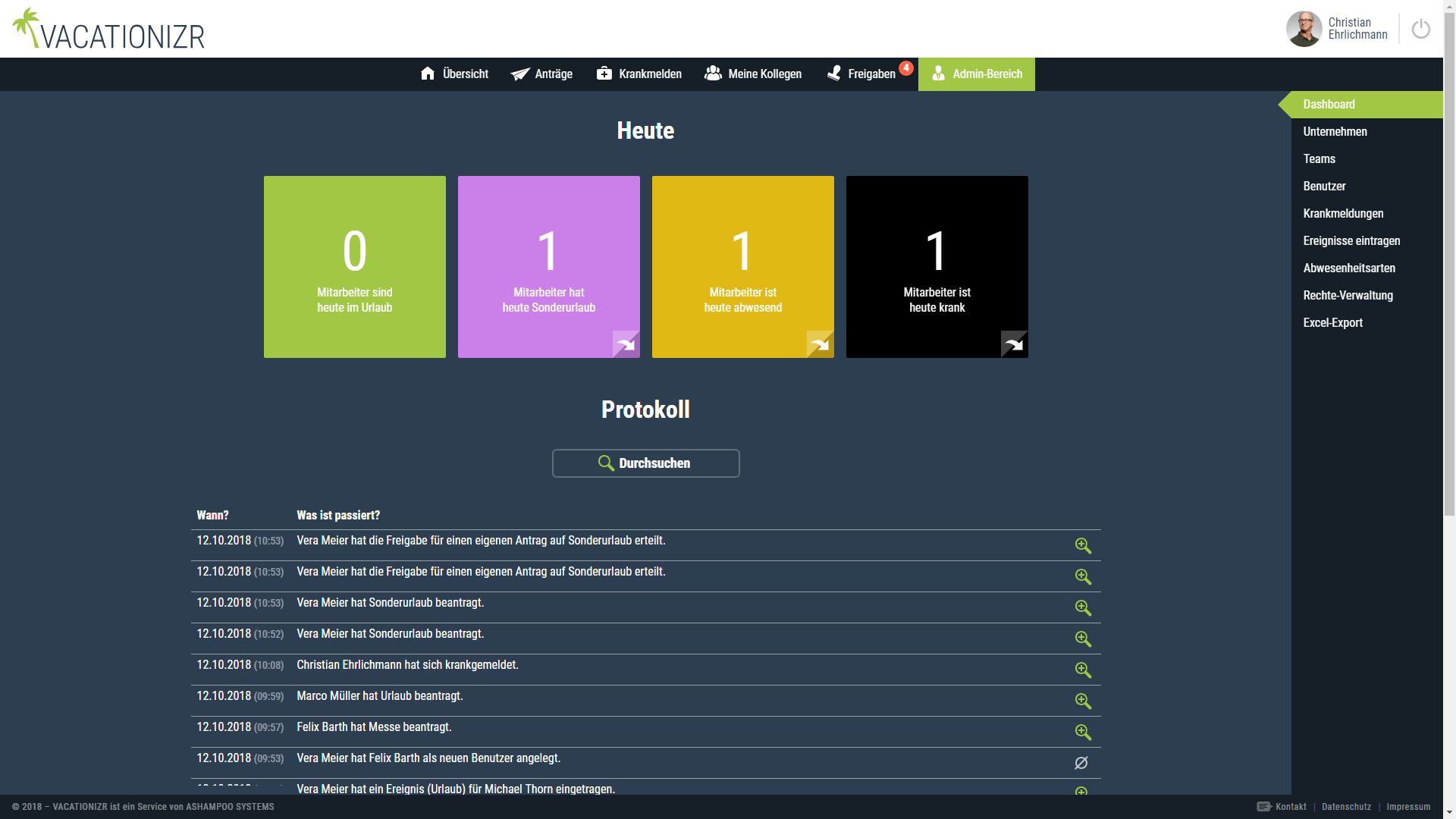The width and height of the screenshot is (1456, 819).
Task: Open krank tile arrow icon
Action: [1015, 344]
